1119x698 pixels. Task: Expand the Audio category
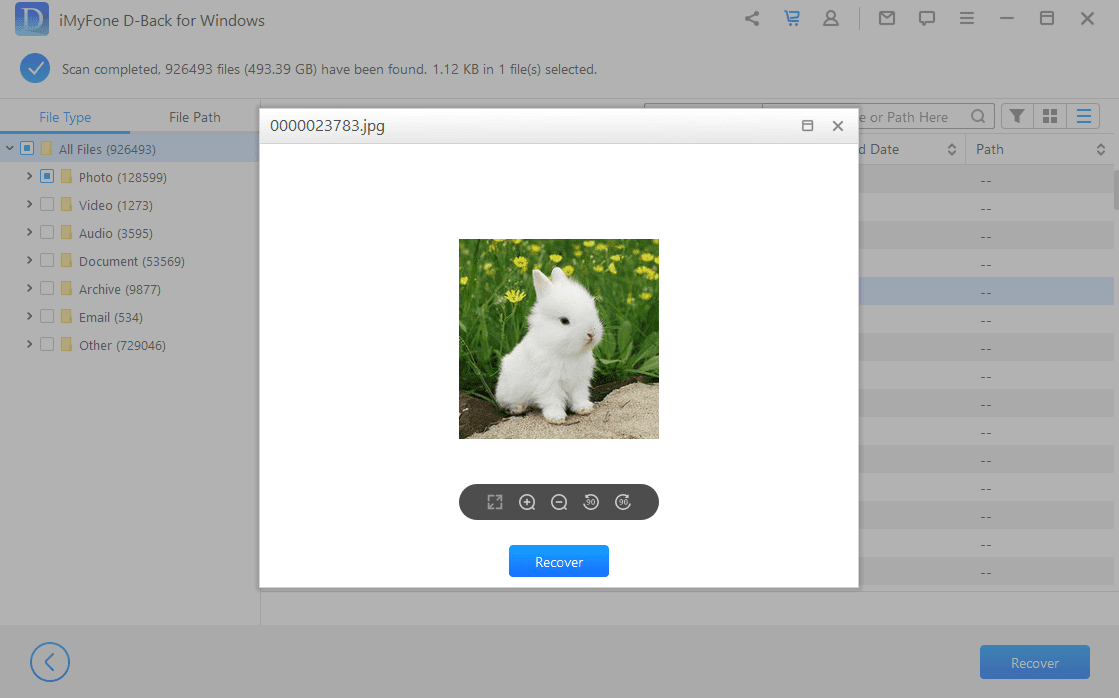click(29, 233)
